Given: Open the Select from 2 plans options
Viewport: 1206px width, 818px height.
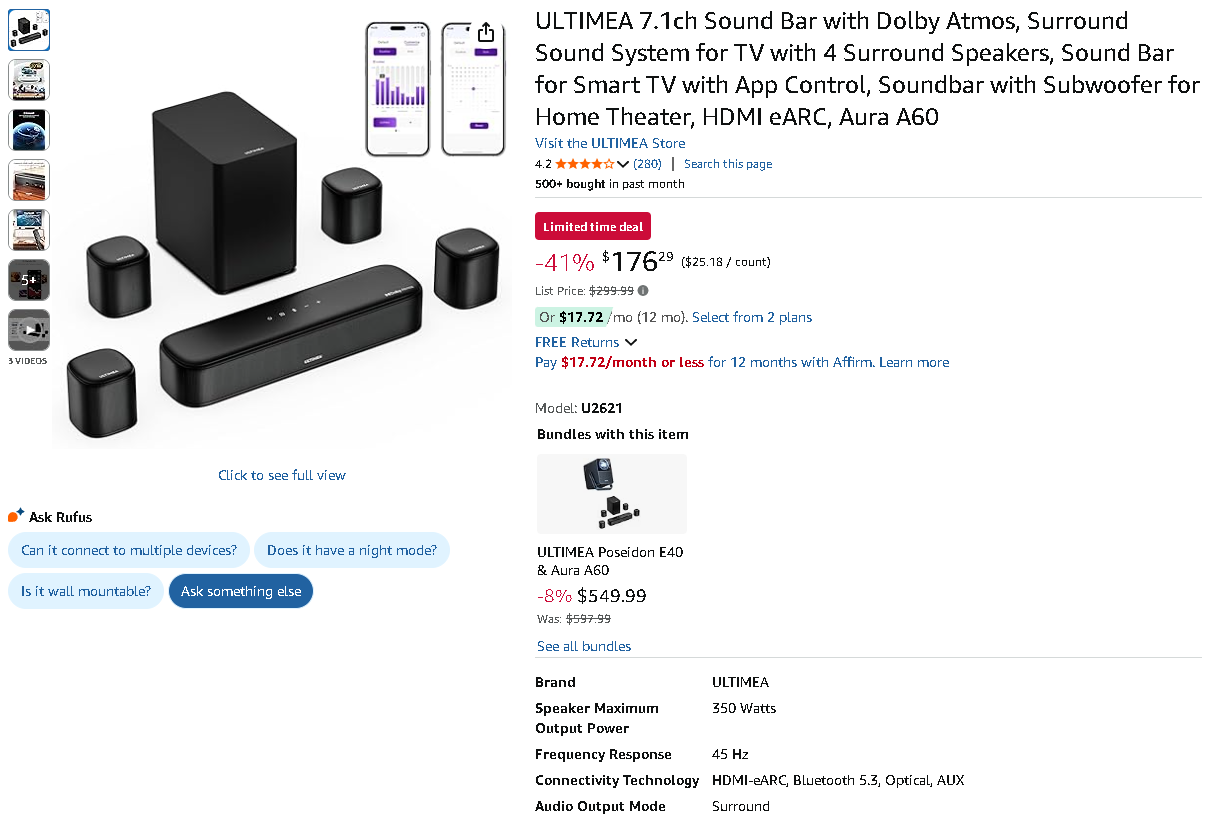Looking at the screenshot, I should coord(751,317).
